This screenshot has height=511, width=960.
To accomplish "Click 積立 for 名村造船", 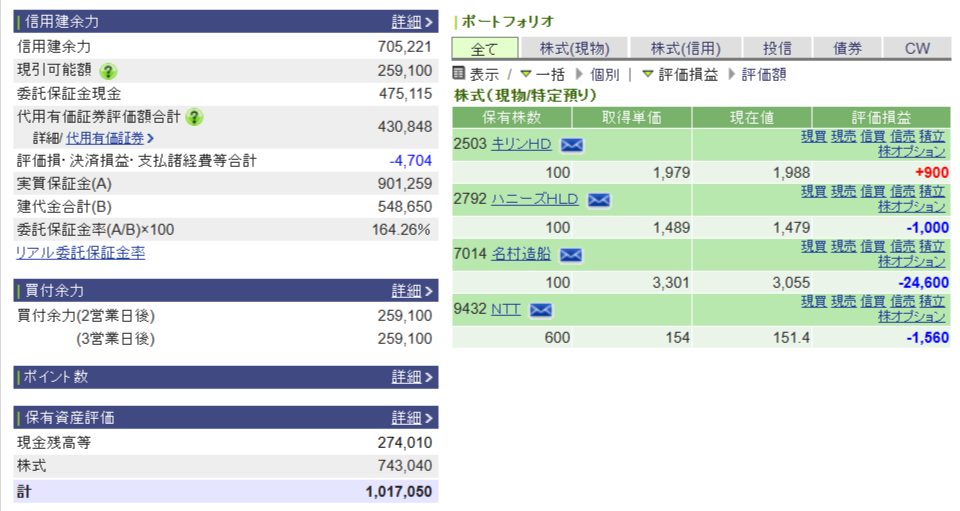I will (932, 247).
